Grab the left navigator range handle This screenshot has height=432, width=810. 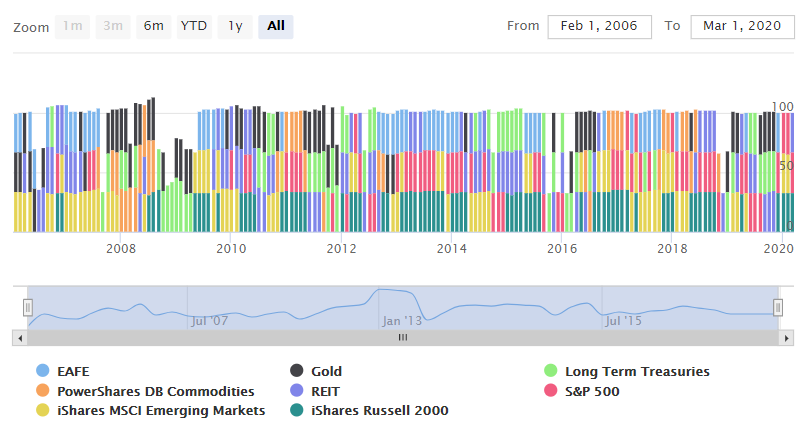[28, 308]
